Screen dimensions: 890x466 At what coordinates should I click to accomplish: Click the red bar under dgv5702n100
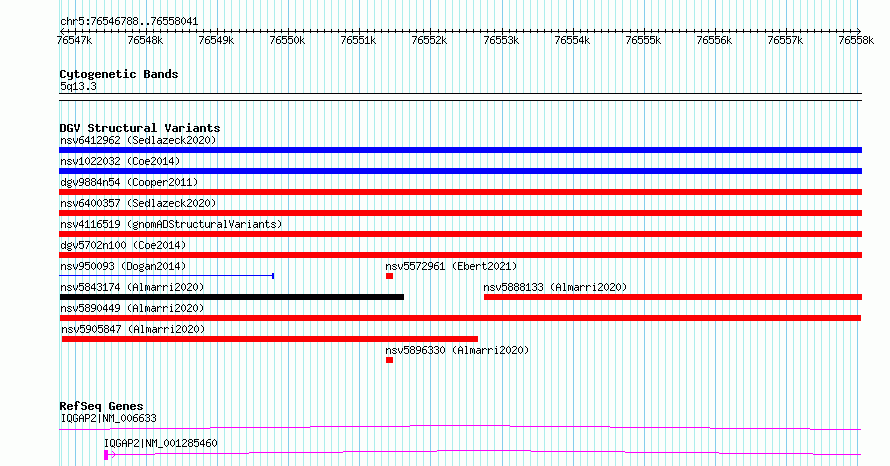click(x=460, y=255)
